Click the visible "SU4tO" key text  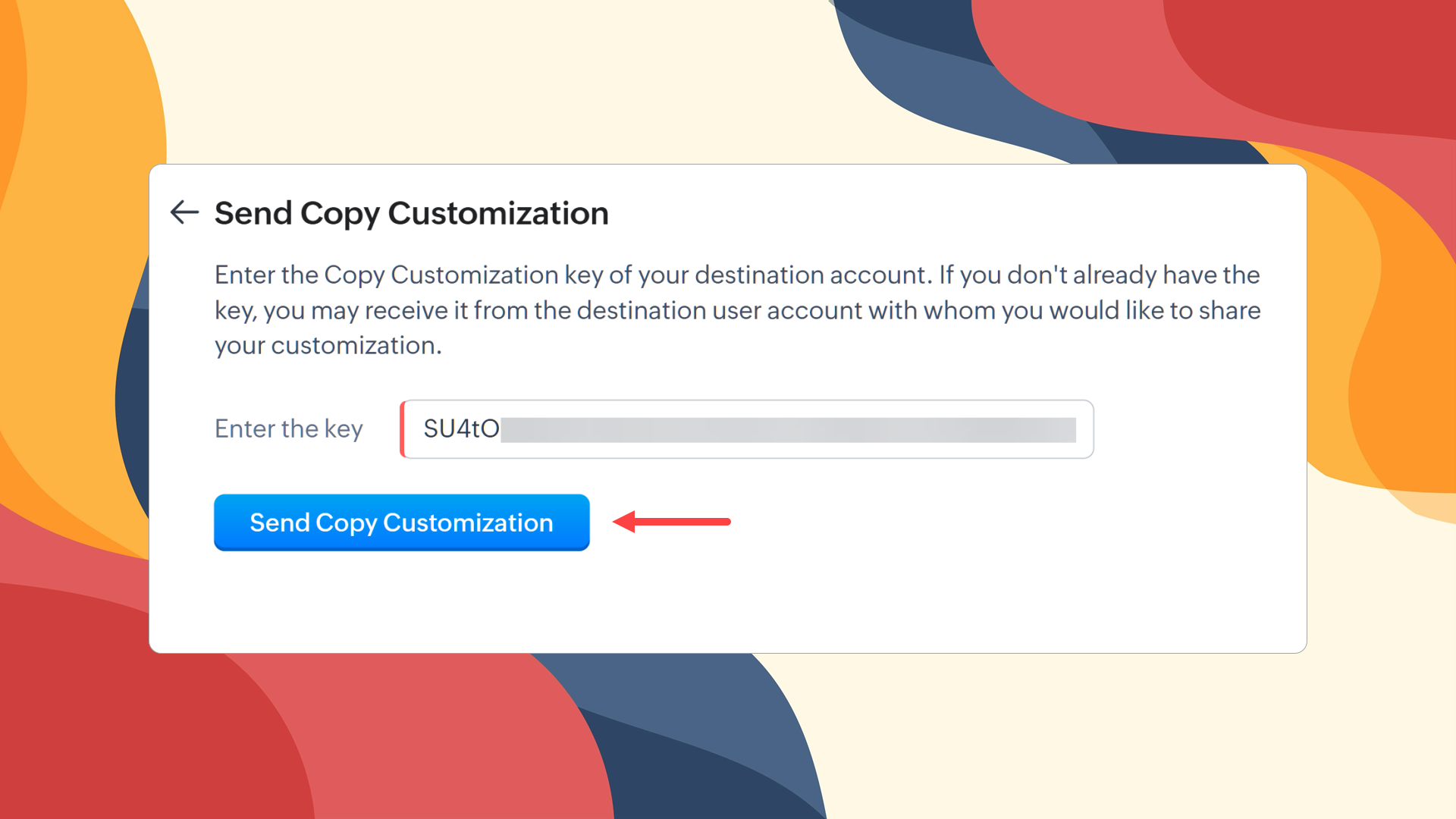[x=461, y=429]
